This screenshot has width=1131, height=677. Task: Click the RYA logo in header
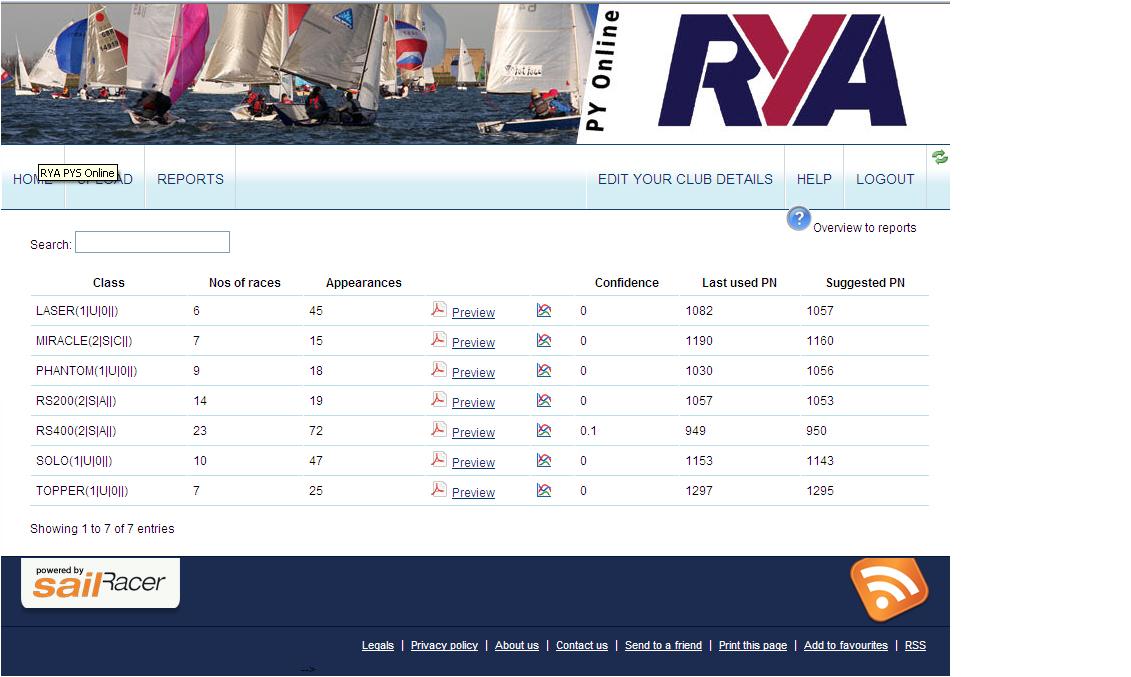[x=782, y=71]
